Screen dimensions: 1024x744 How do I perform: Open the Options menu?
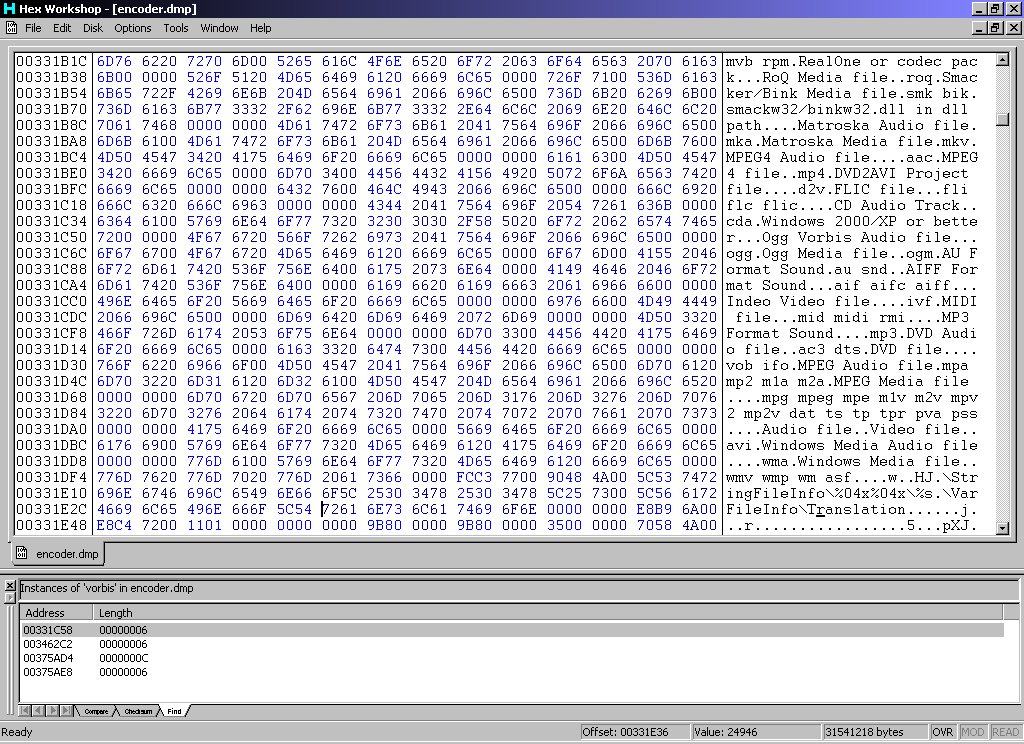[133, 28]
